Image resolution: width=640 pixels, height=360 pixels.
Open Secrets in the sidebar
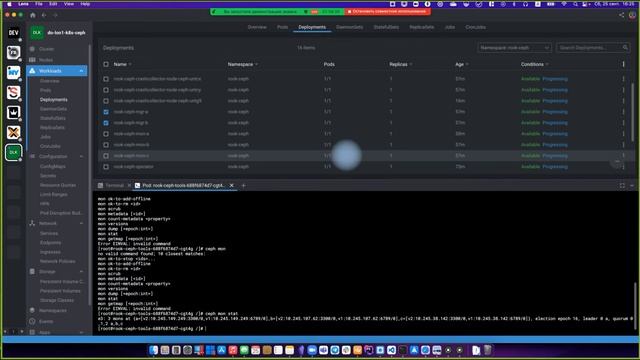coord(48,176)
